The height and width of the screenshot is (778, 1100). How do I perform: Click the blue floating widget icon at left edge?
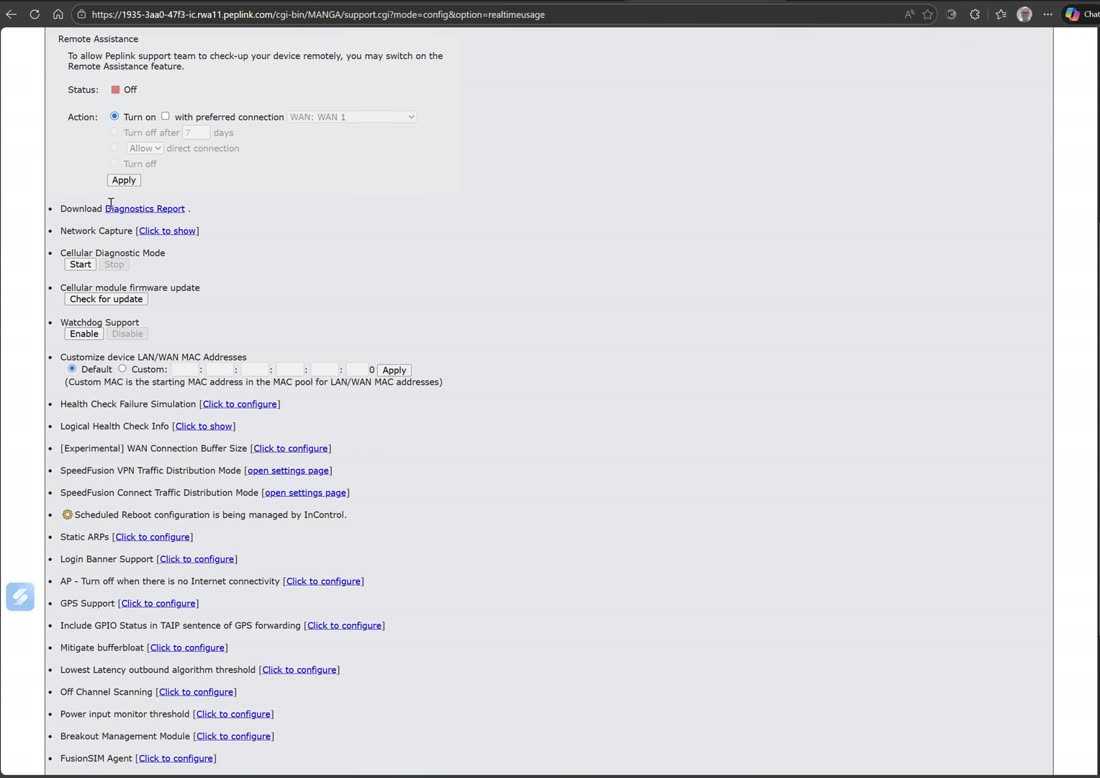tap(20, 596)
